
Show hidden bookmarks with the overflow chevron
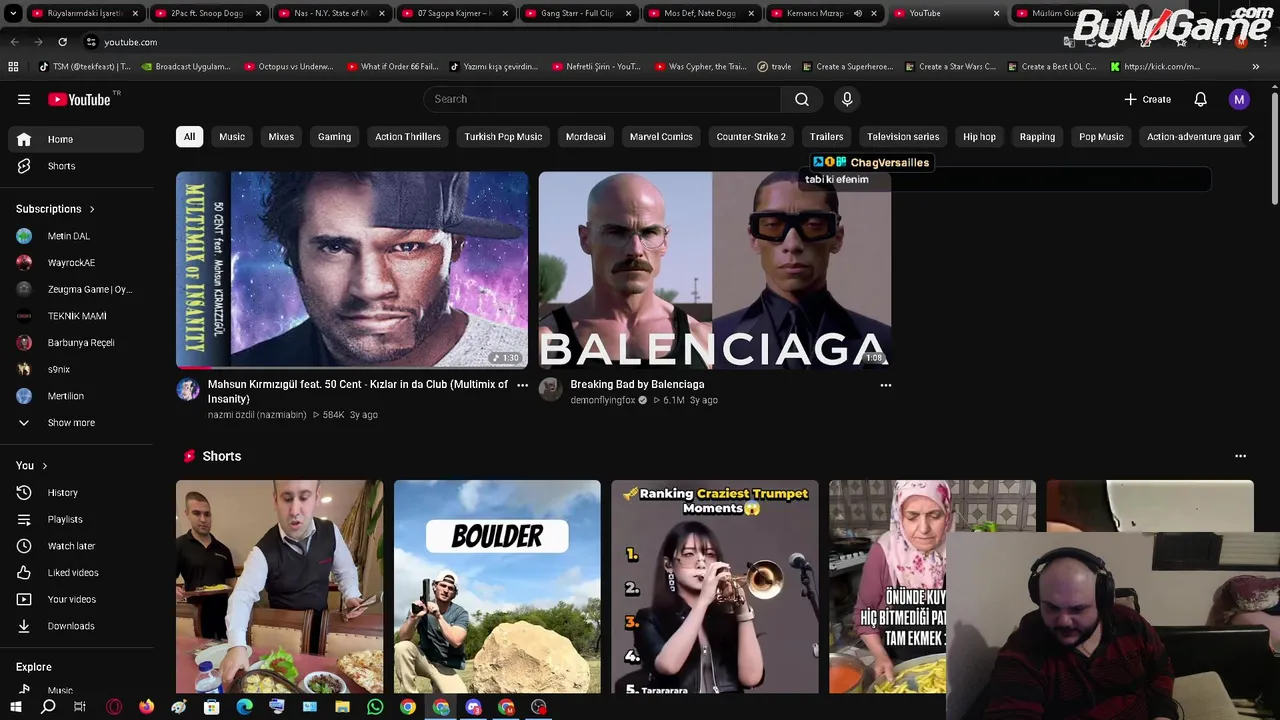pos(1256,67)
